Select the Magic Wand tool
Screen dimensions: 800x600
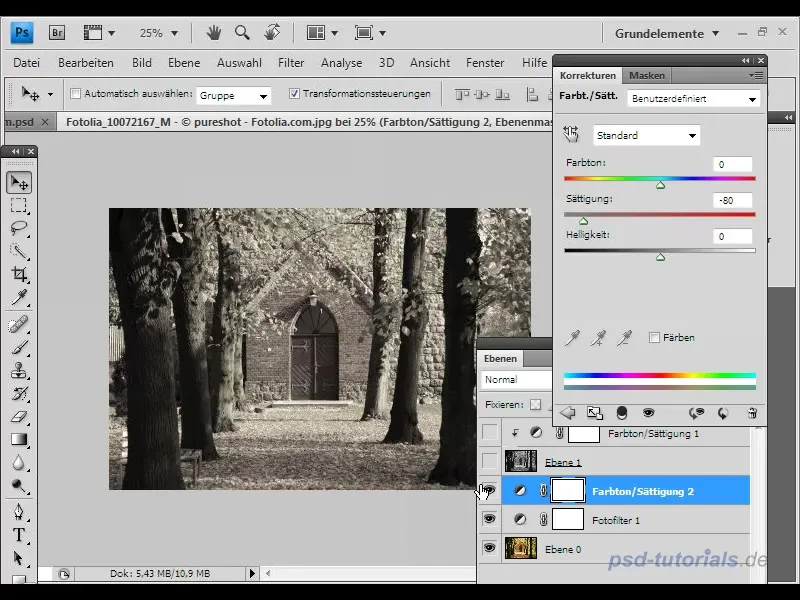(19, 251)
